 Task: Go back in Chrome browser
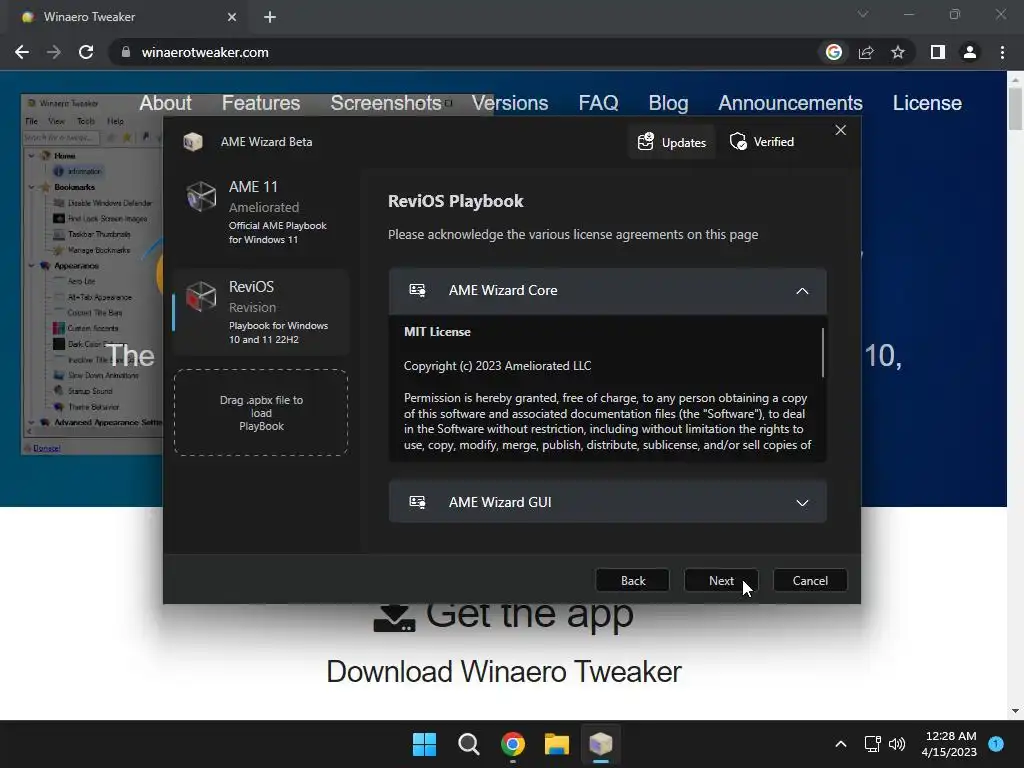22,52
